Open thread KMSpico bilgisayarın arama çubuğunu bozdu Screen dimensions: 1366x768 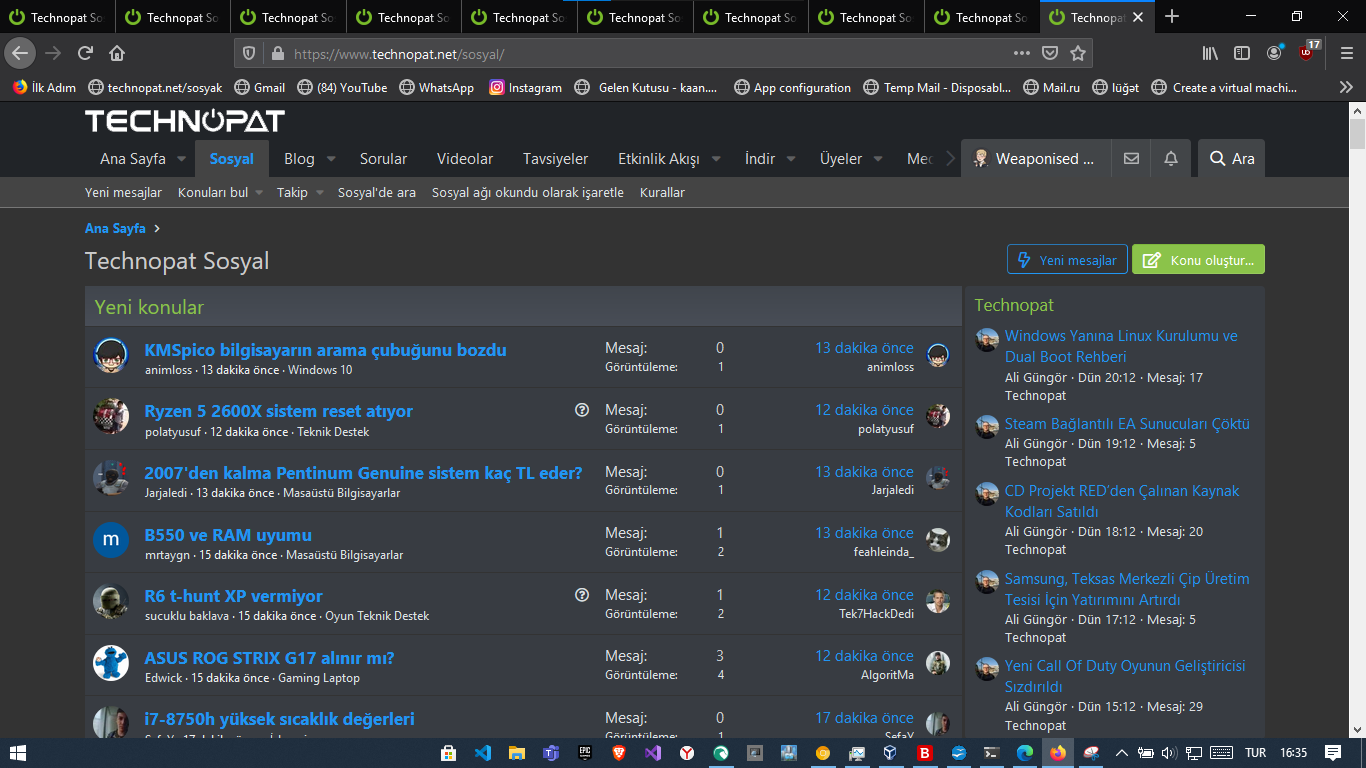[325, 350]
